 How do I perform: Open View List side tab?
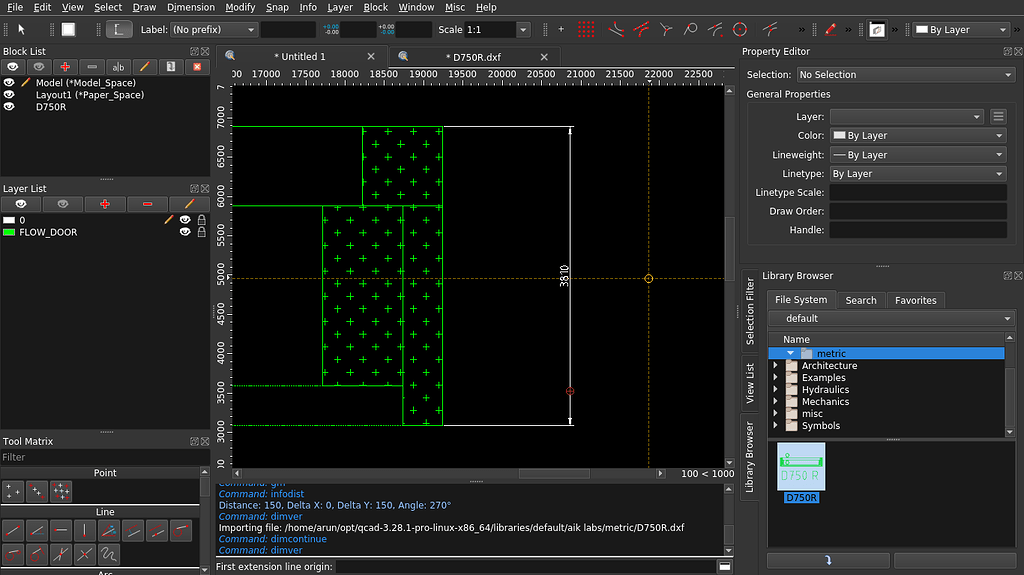750,384
